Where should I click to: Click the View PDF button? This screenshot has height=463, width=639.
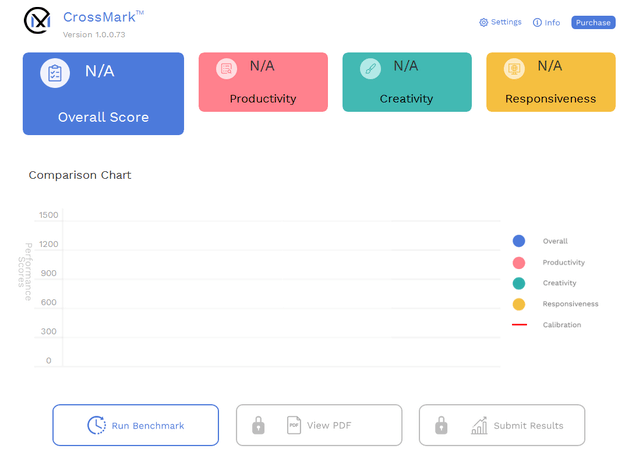tap(319, 425)
